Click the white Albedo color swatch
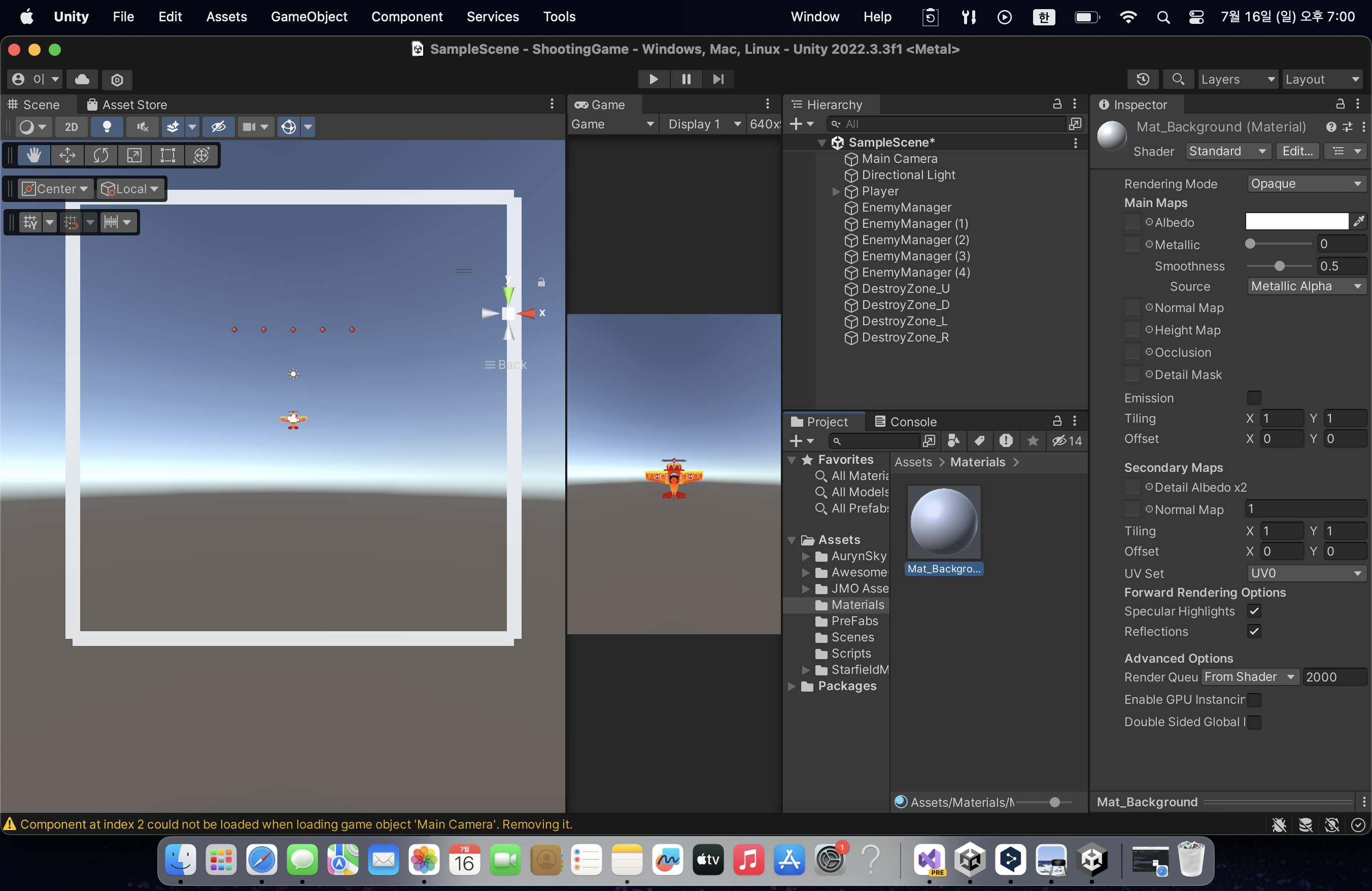Image resolution: width=1372 pixels, height=891 pixels. (x=1296, y=221)
